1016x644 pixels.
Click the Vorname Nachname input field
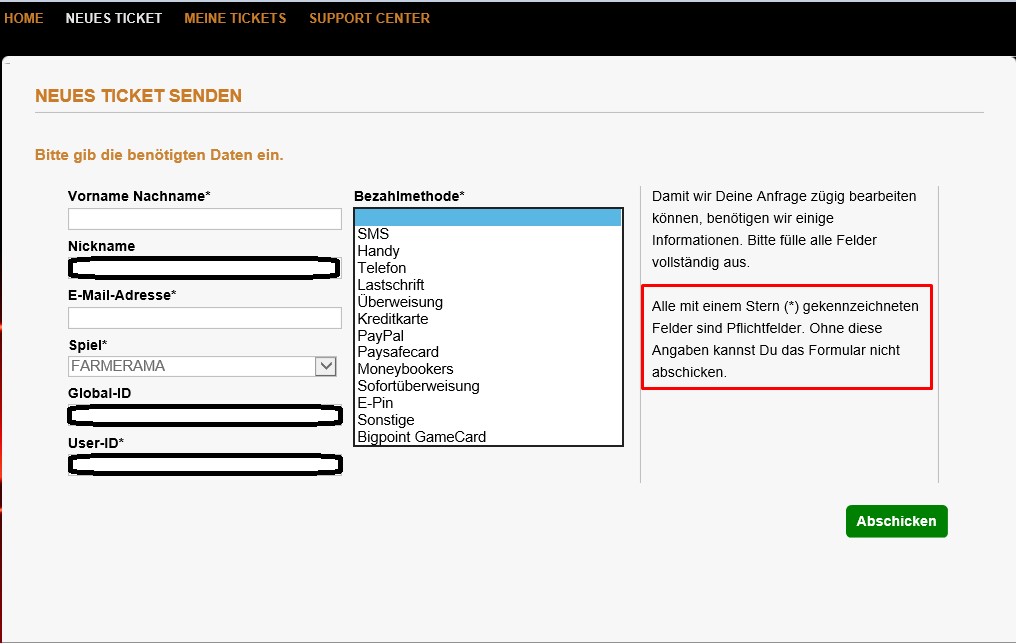click(x=205, y=219)
